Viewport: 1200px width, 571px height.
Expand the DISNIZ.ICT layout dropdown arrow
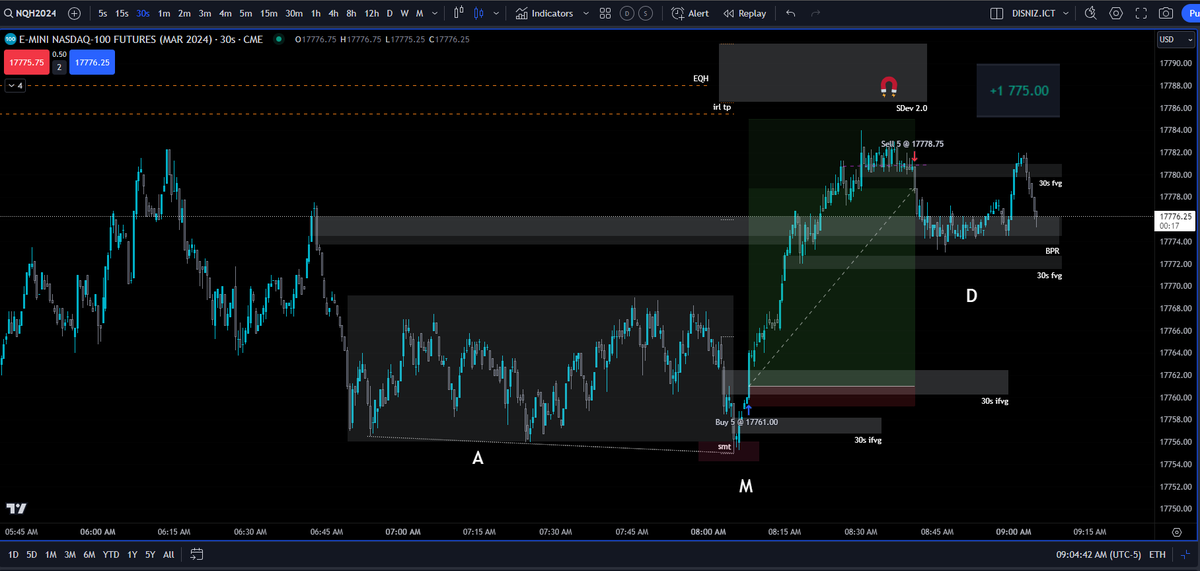pos(1067,13)
